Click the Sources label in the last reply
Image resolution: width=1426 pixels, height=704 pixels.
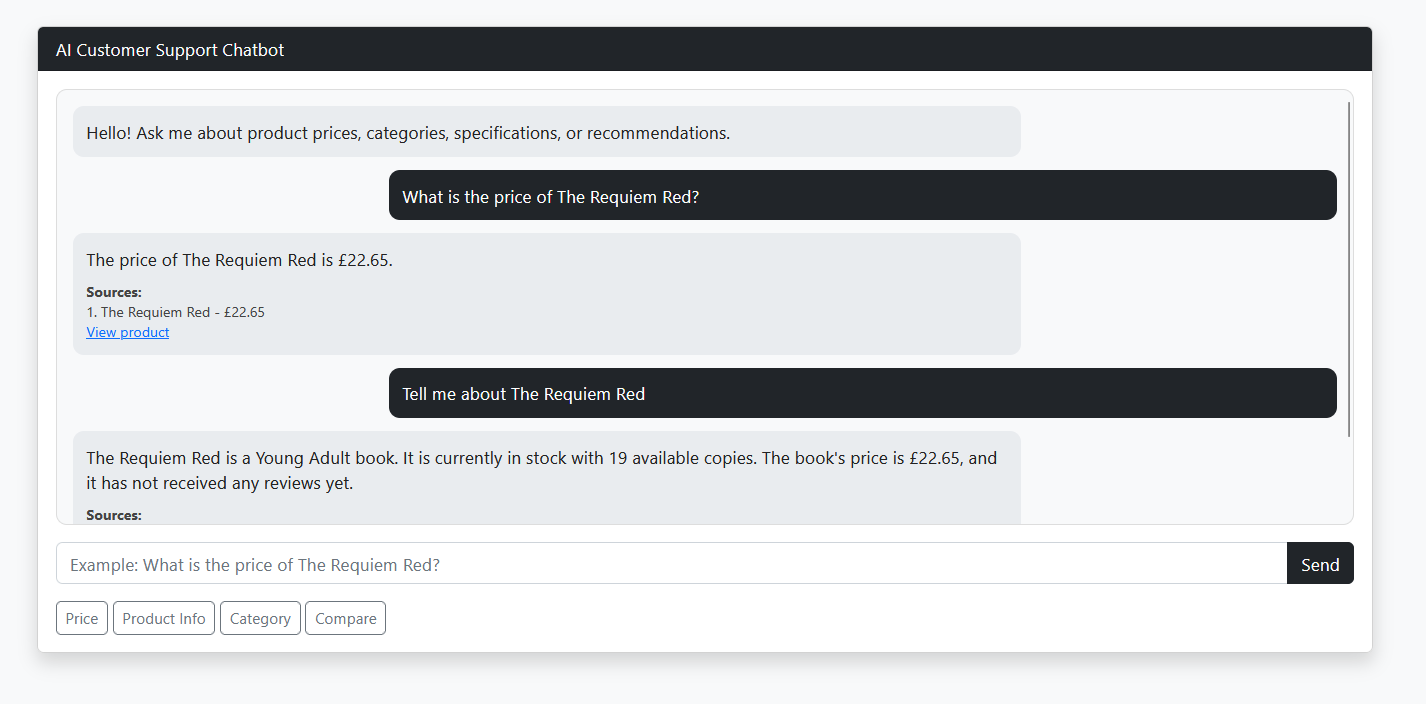[114, 515]
